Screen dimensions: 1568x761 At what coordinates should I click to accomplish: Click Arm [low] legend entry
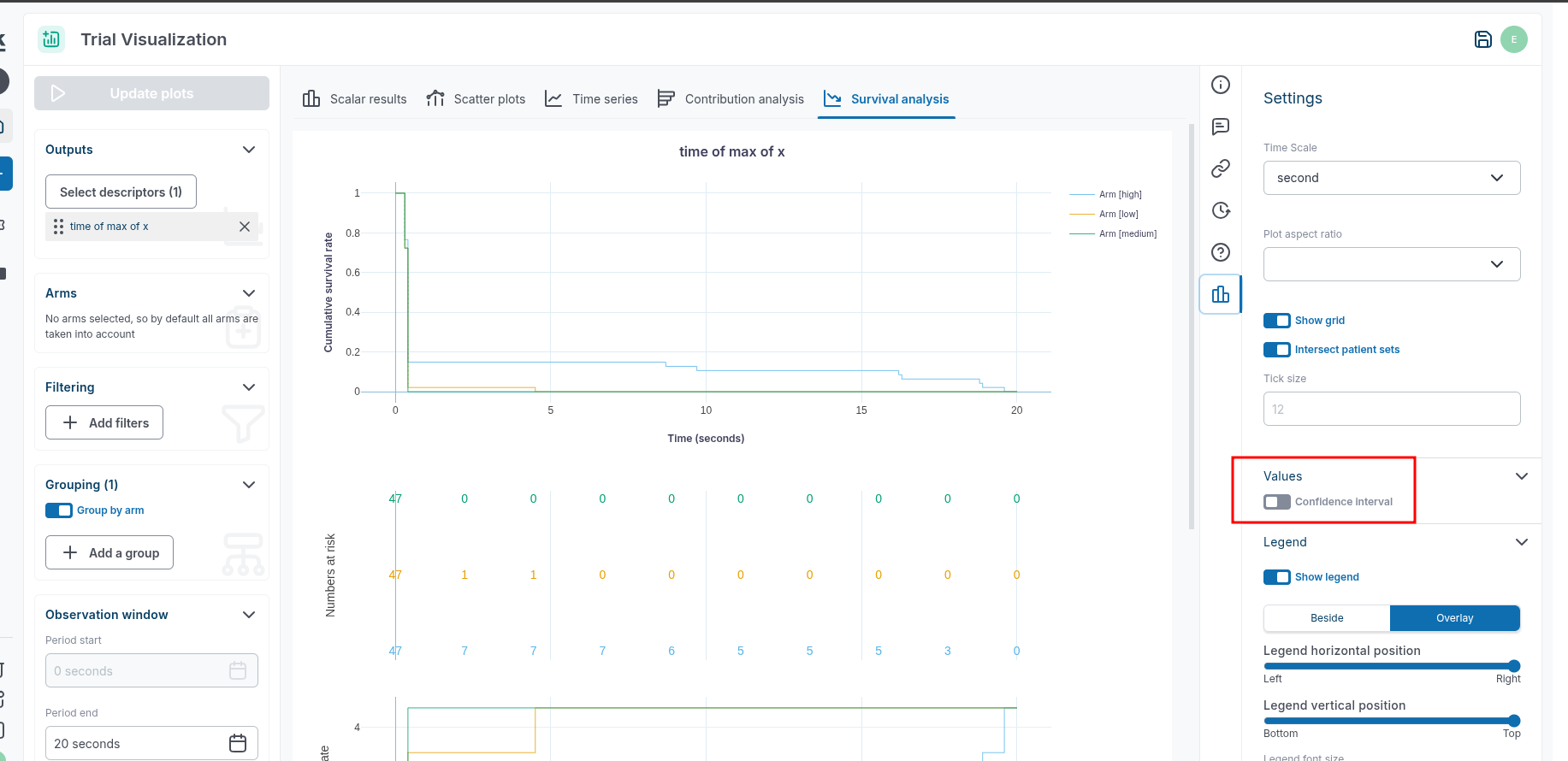click(1104, 215)
